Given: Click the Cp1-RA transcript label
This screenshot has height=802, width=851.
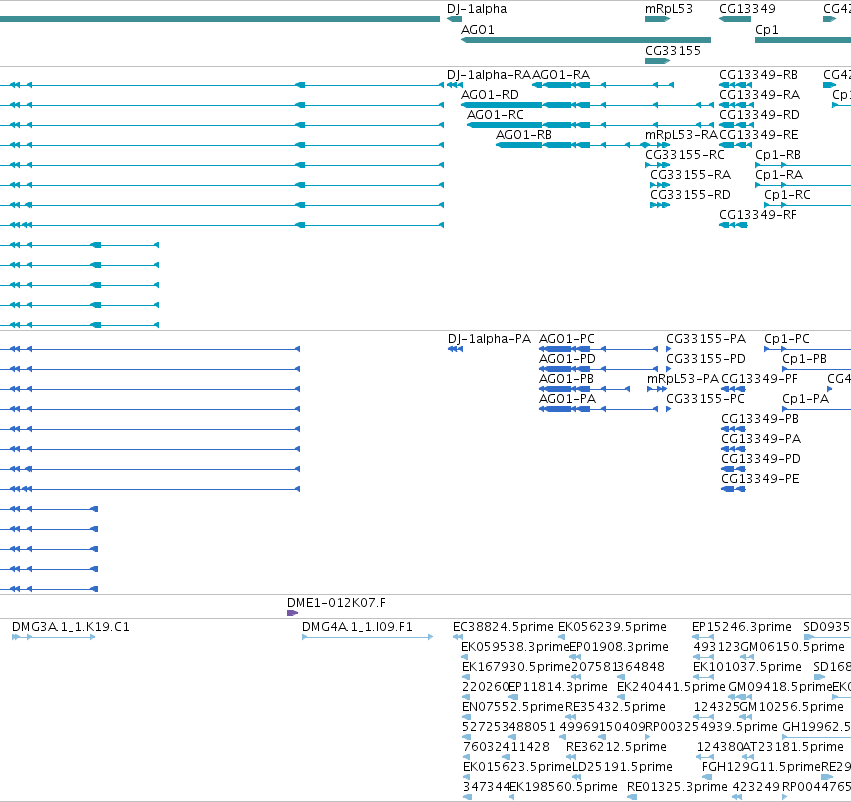Looking at the screenshot, I should pos(779,175).
